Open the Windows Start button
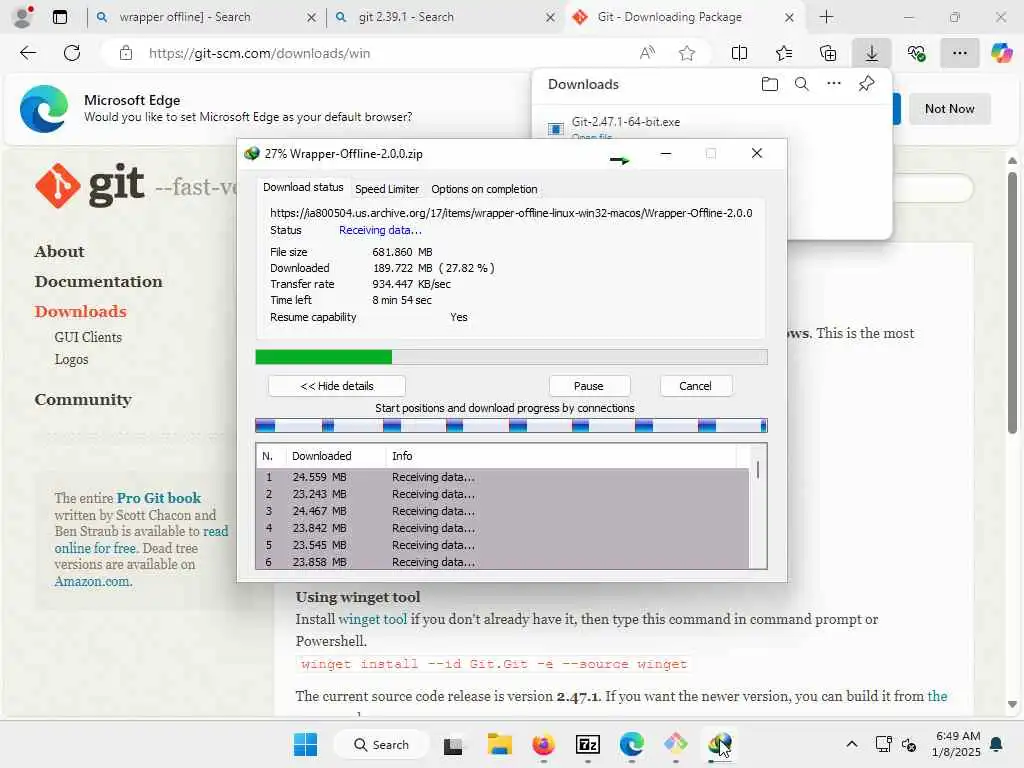Image resolution: width=1024 pixels, height=768 pixels. 305,744
